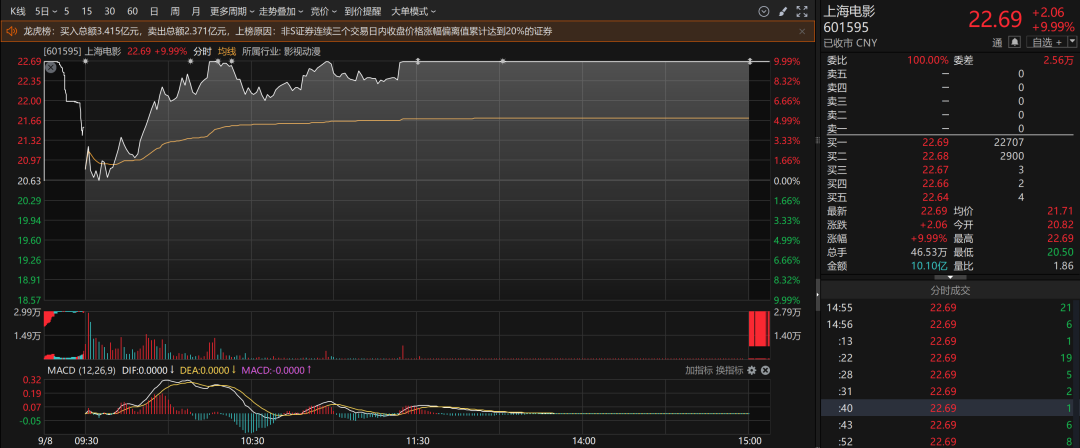
Task: Open the 所属行业: 影视动漫 industry link
Action: pyautogui.click(x=281, y=51)
